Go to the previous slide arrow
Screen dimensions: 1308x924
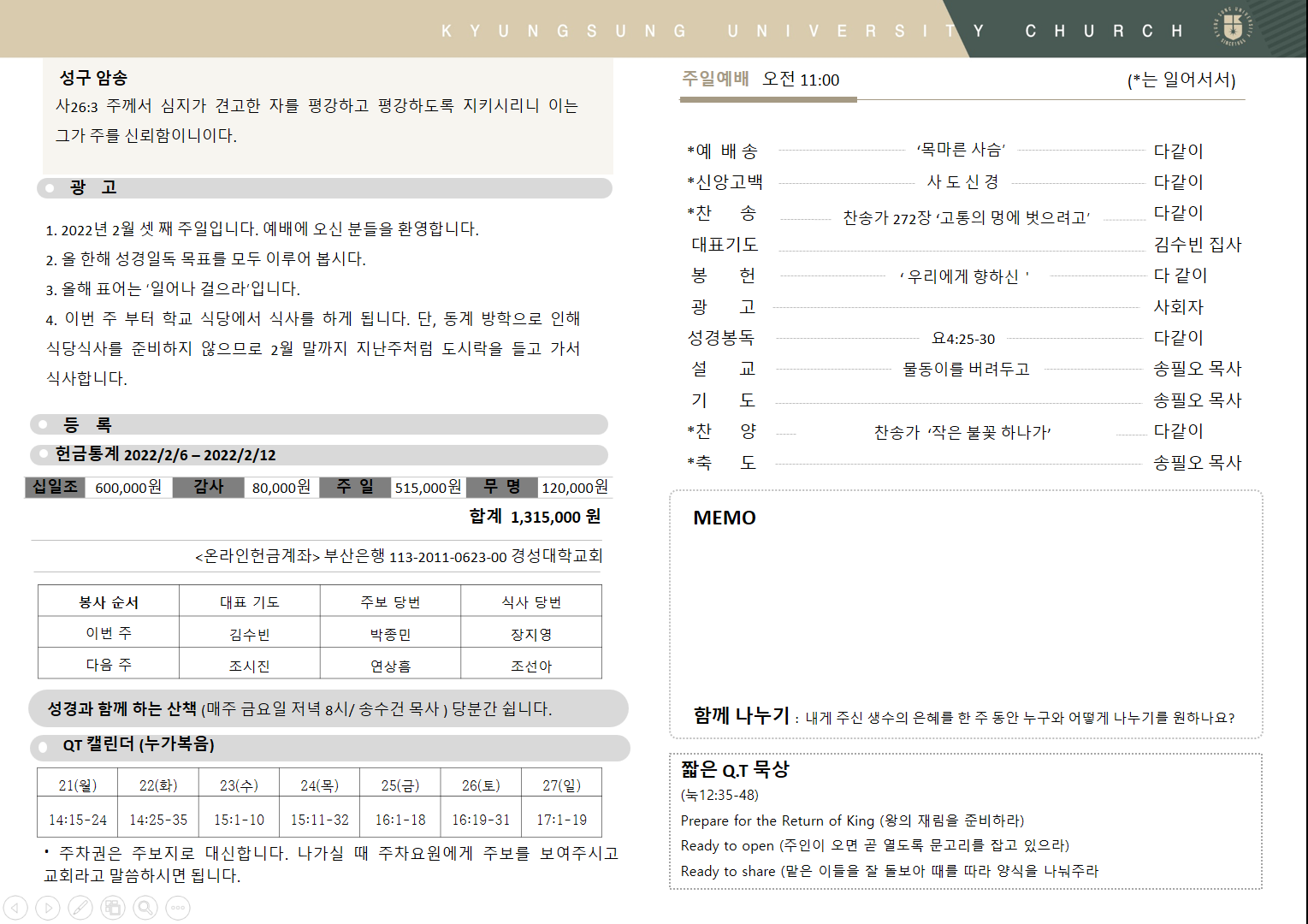[15, 908]
